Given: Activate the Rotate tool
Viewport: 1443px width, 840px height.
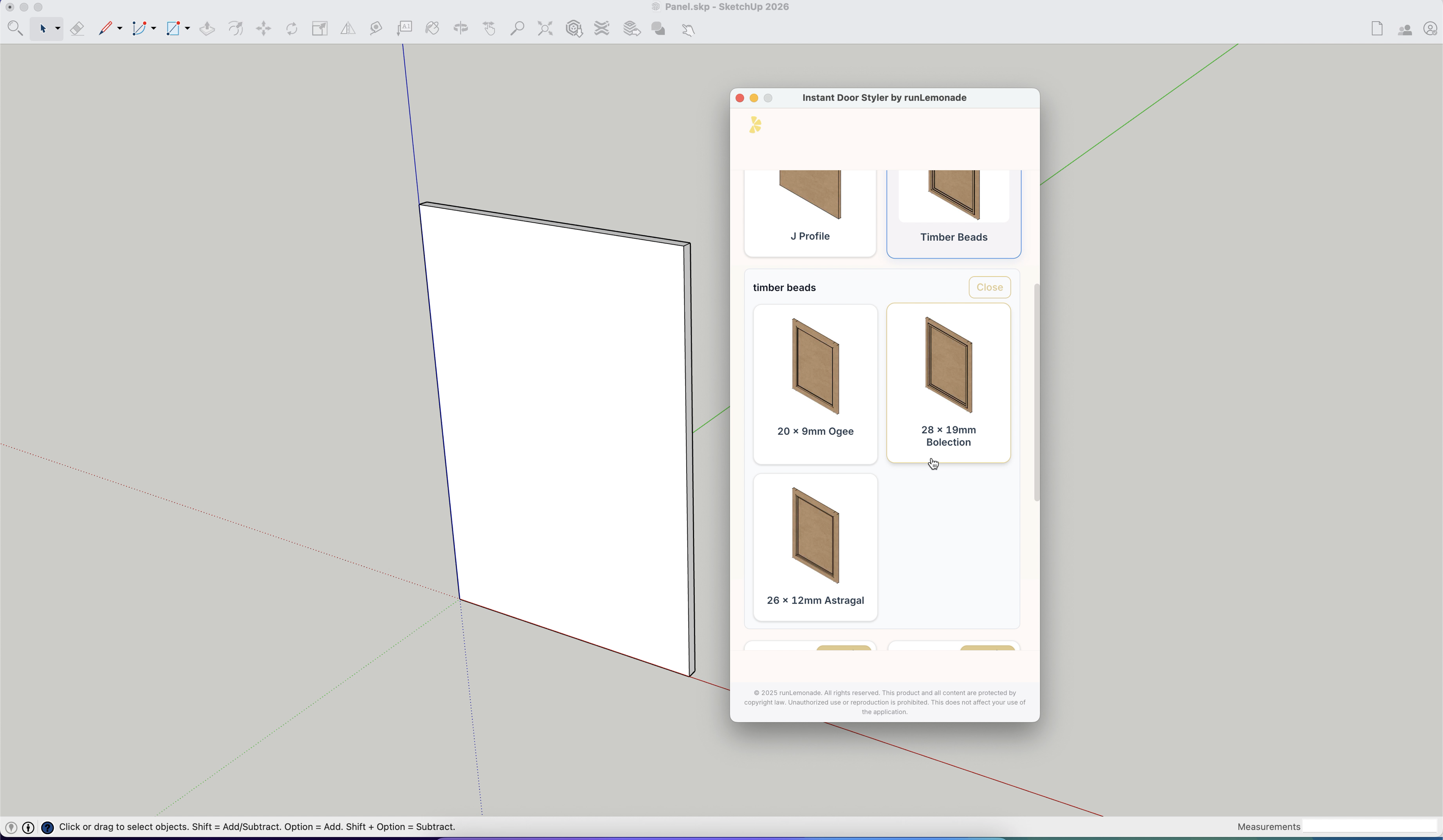Looking at the screenshot, I should [x=292, y=28].
